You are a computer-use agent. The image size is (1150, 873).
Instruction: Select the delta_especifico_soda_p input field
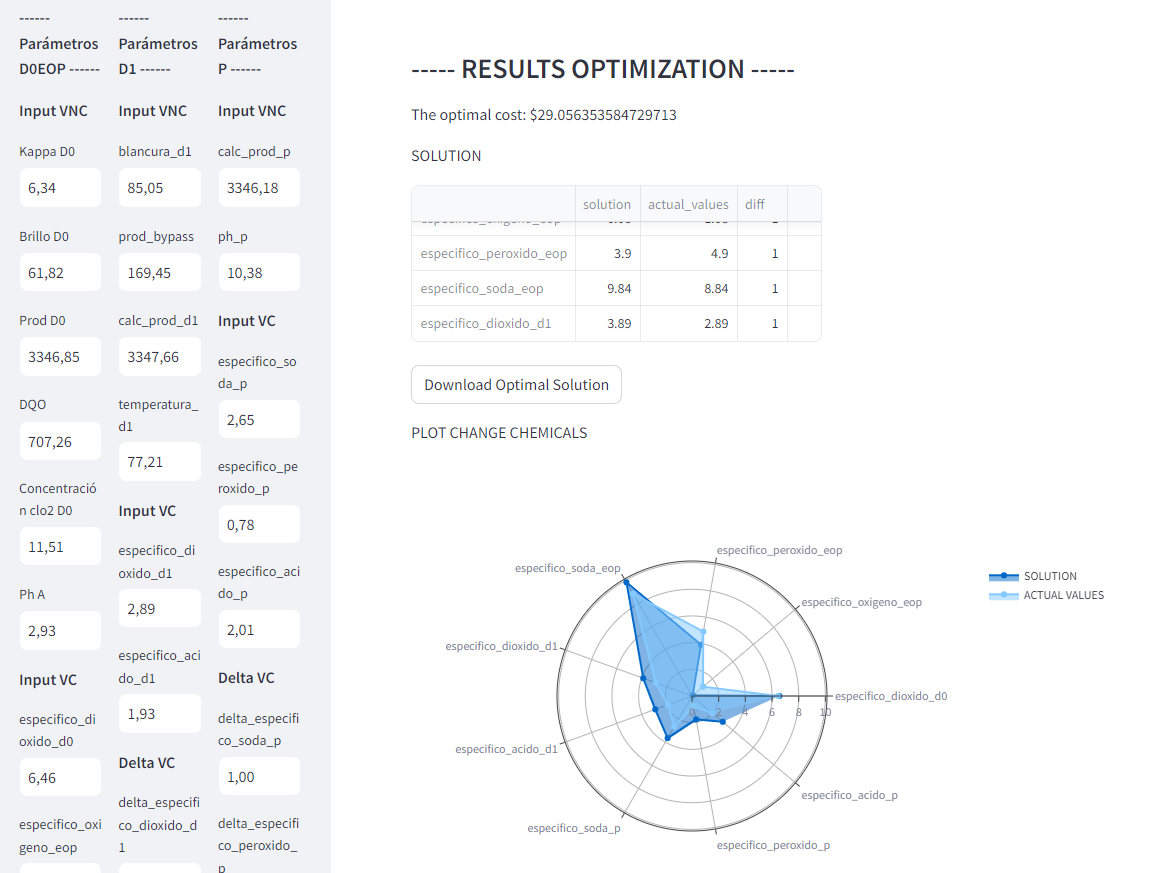click(259, 776)
